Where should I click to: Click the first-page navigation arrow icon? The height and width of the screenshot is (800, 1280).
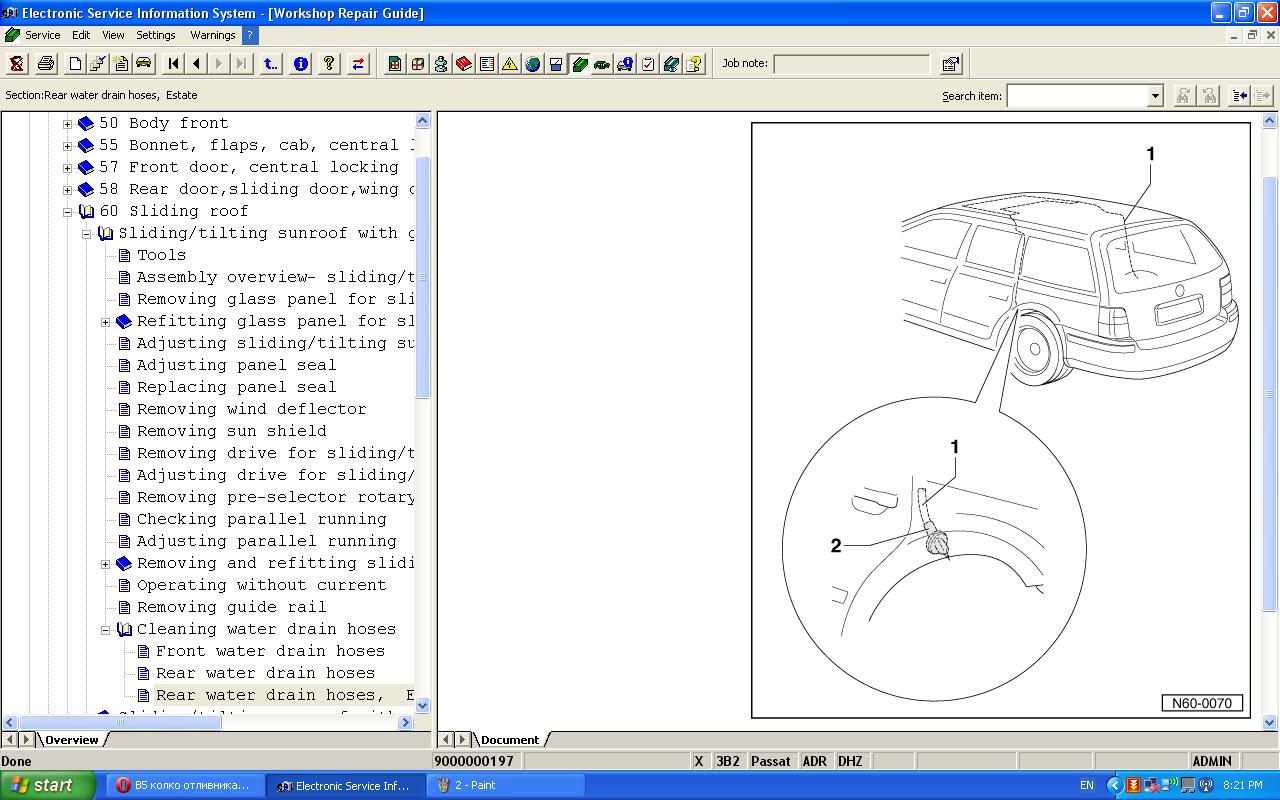point(173,64)
